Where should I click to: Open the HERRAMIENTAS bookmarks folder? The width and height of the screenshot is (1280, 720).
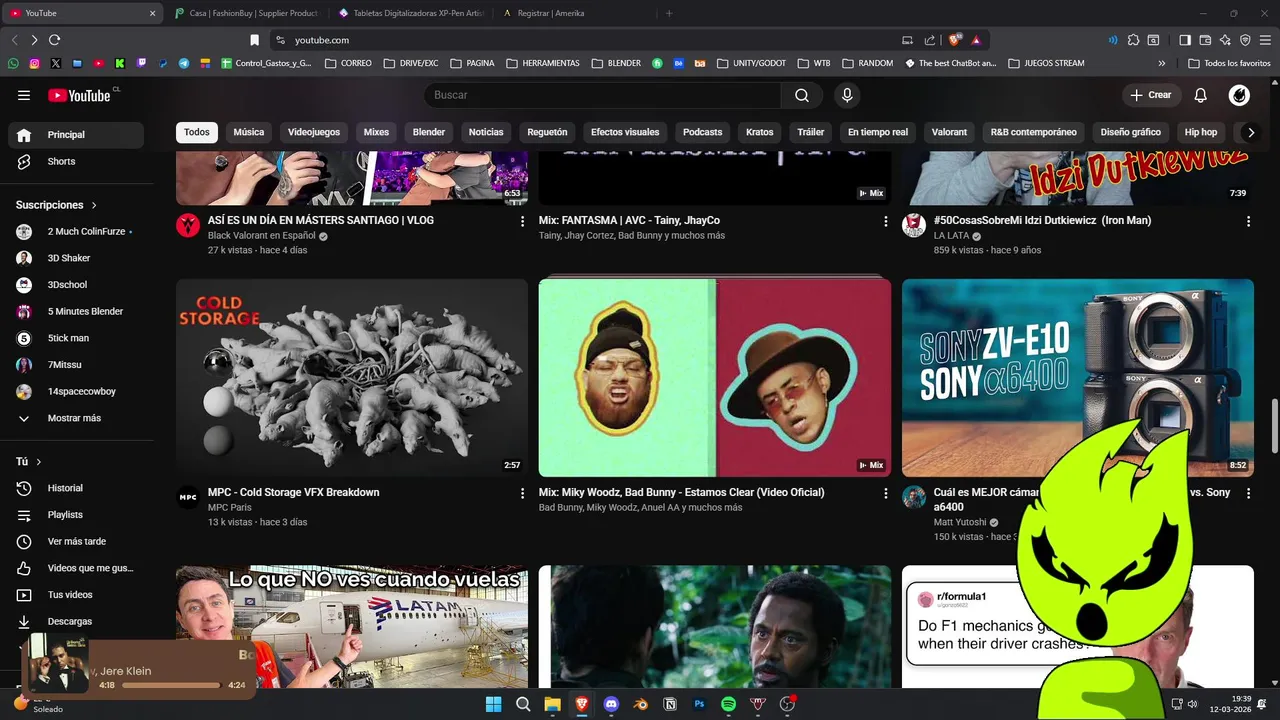(543, 63)
